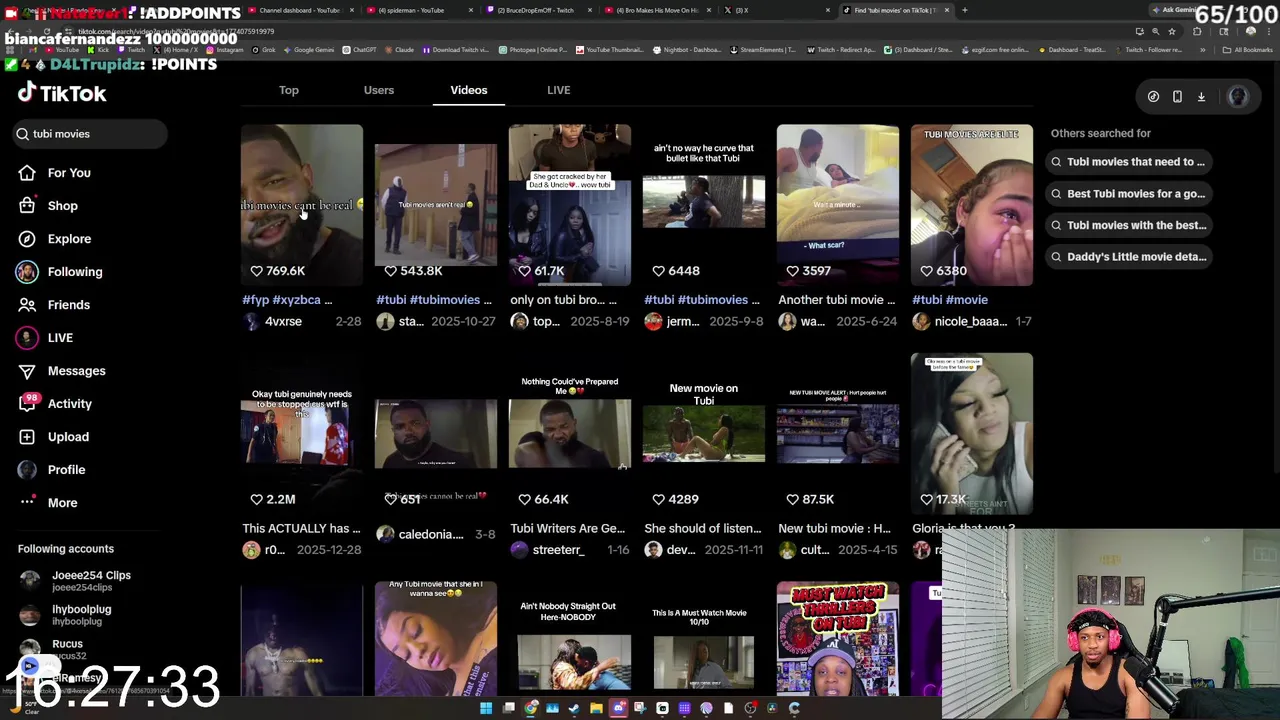The width and height of the screenshot is (1280, 720).
Task: Open the 'New movie on Tubi' video
Action: click(704, 433)
